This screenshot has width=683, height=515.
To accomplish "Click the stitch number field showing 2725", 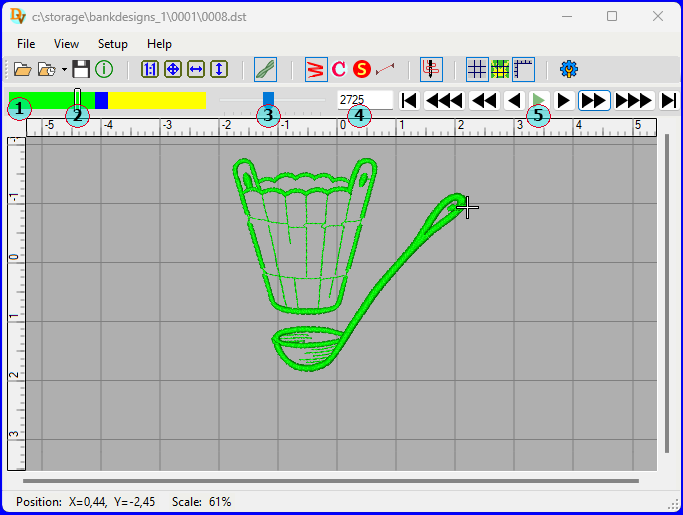I will tap(364, 100).
